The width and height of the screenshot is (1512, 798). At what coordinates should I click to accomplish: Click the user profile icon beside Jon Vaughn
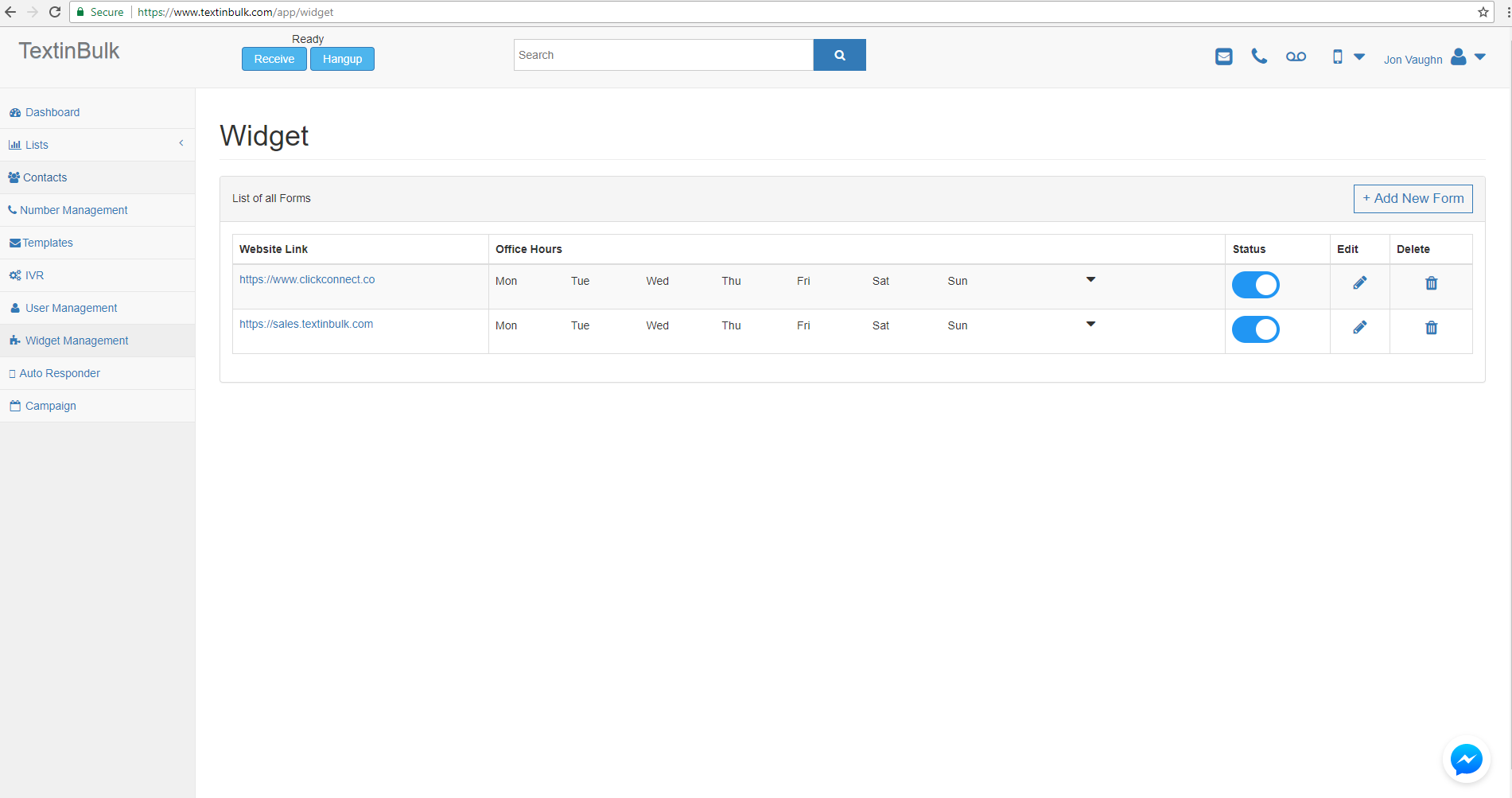[1458, 56]
